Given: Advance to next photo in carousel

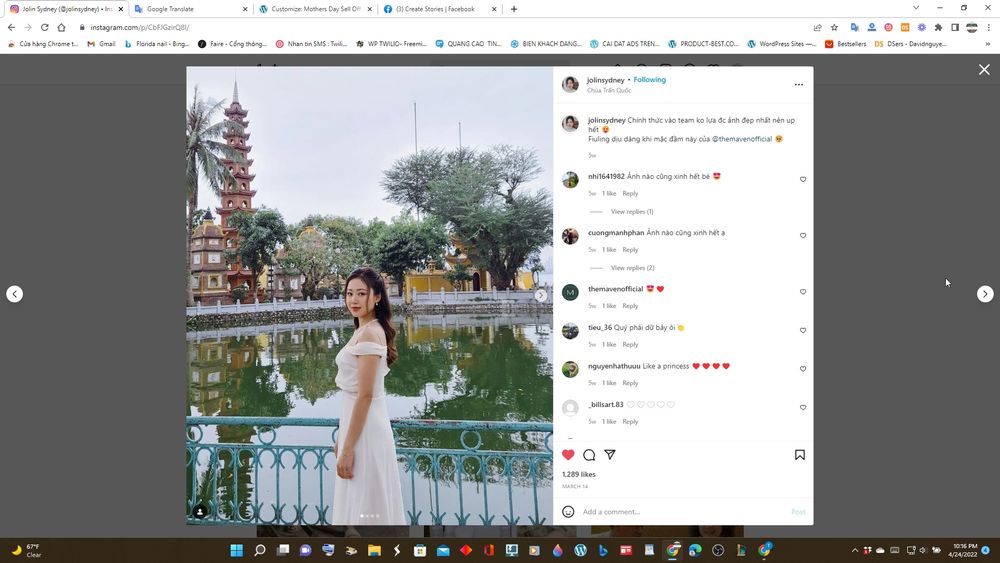Looking at the screenshot, I should coord(541,295).
